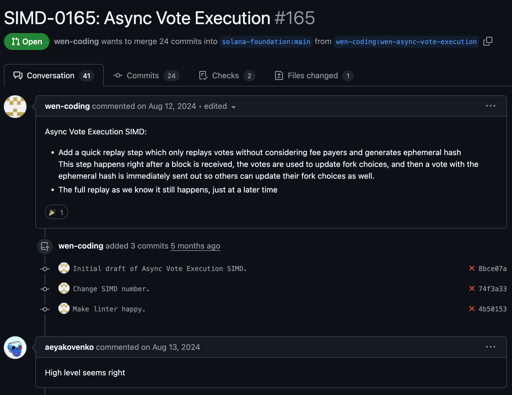Open commit hash 74f3a33
Image resolution: width=512 pixels, height=395 pixels.
coord(492,289)
